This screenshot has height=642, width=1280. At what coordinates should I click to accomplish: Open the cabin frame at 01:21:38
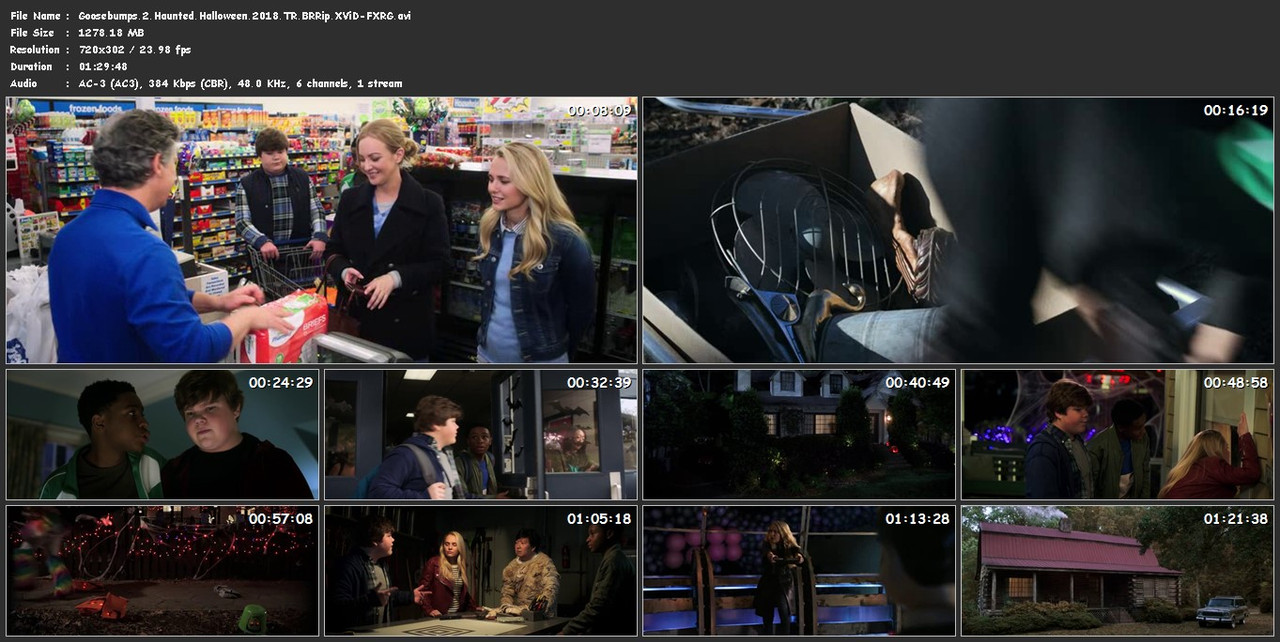coord(1117,571)
